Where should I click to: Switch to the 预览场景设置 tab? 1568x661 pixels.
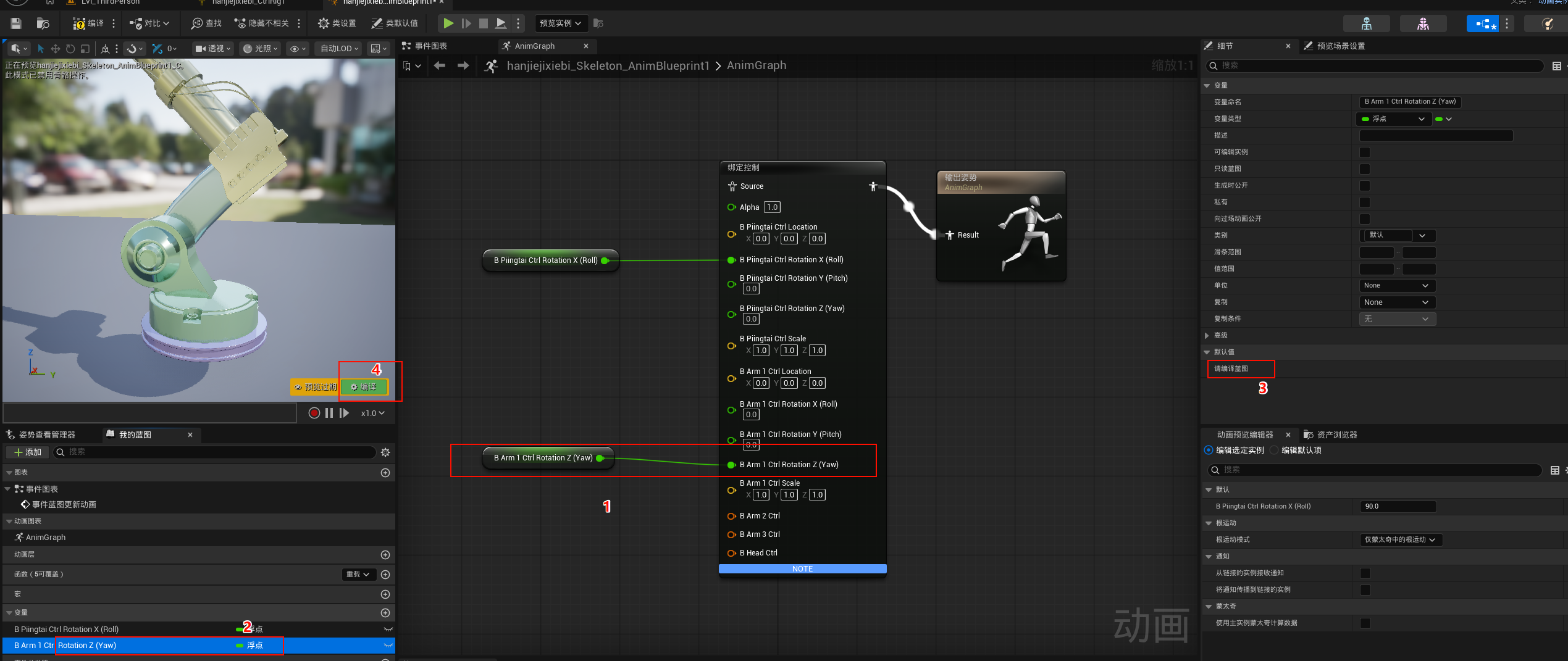(1335, 46)
